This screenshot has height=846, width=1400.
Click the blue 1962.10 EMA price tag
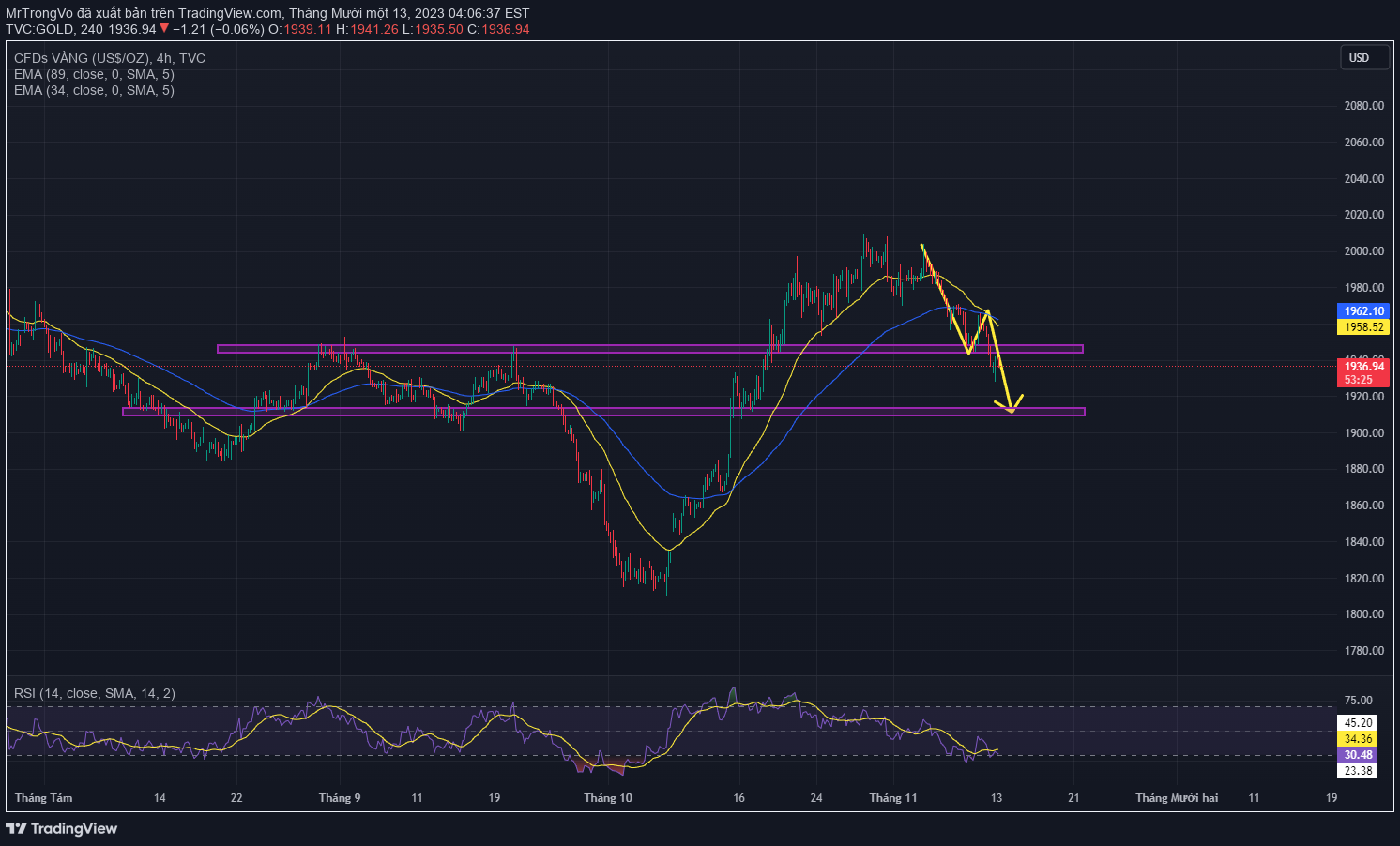[x=1362, y=311]
